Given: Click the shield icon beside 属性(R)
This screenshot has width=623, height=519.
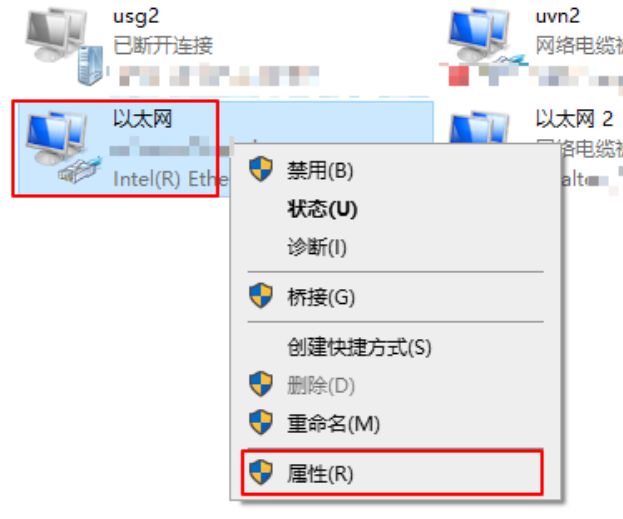Looking at the screenshot, I should (261, 473).
